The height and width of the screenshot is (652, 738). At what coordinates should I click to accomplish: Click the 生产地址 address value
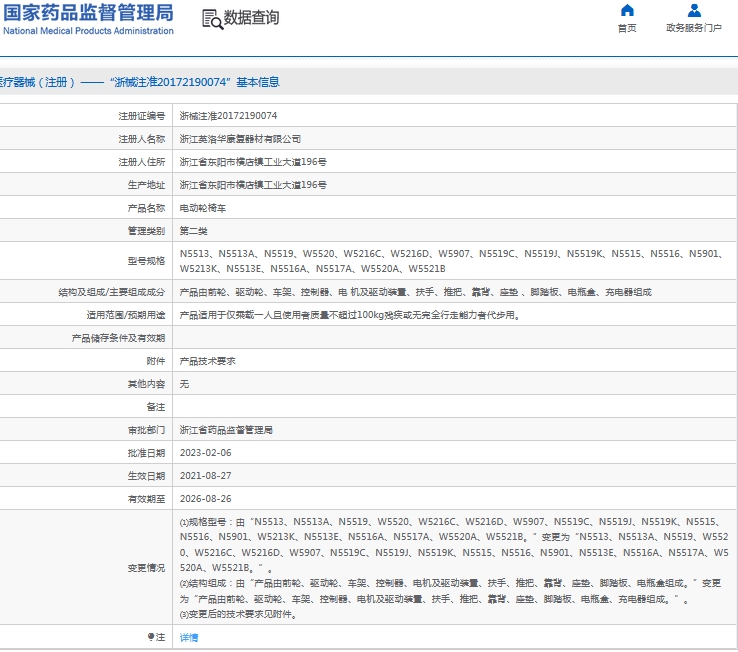(253, 185)
